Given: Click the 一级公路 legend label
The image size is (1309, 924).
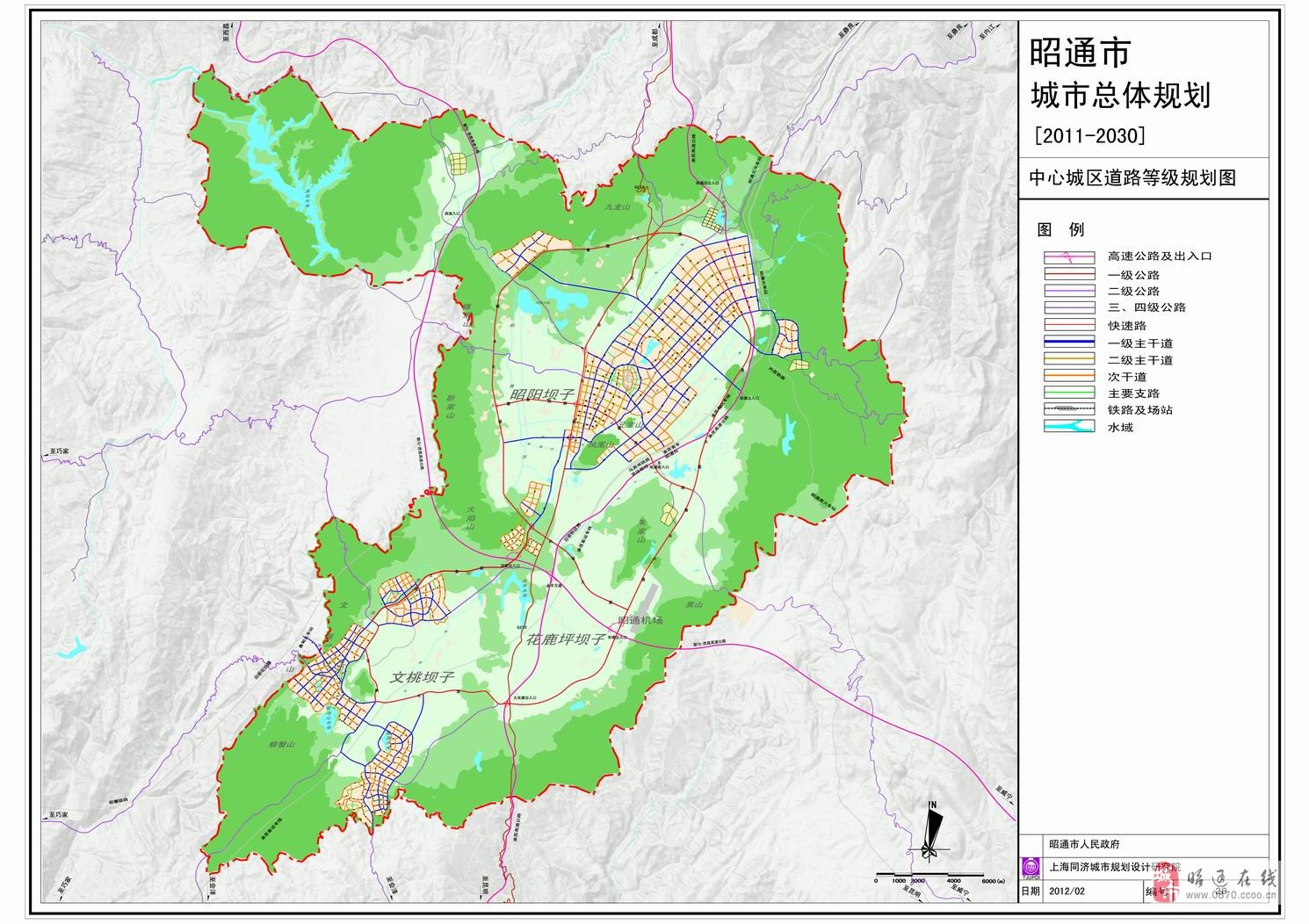Looking at the screenshot, I should [1134, 275].
